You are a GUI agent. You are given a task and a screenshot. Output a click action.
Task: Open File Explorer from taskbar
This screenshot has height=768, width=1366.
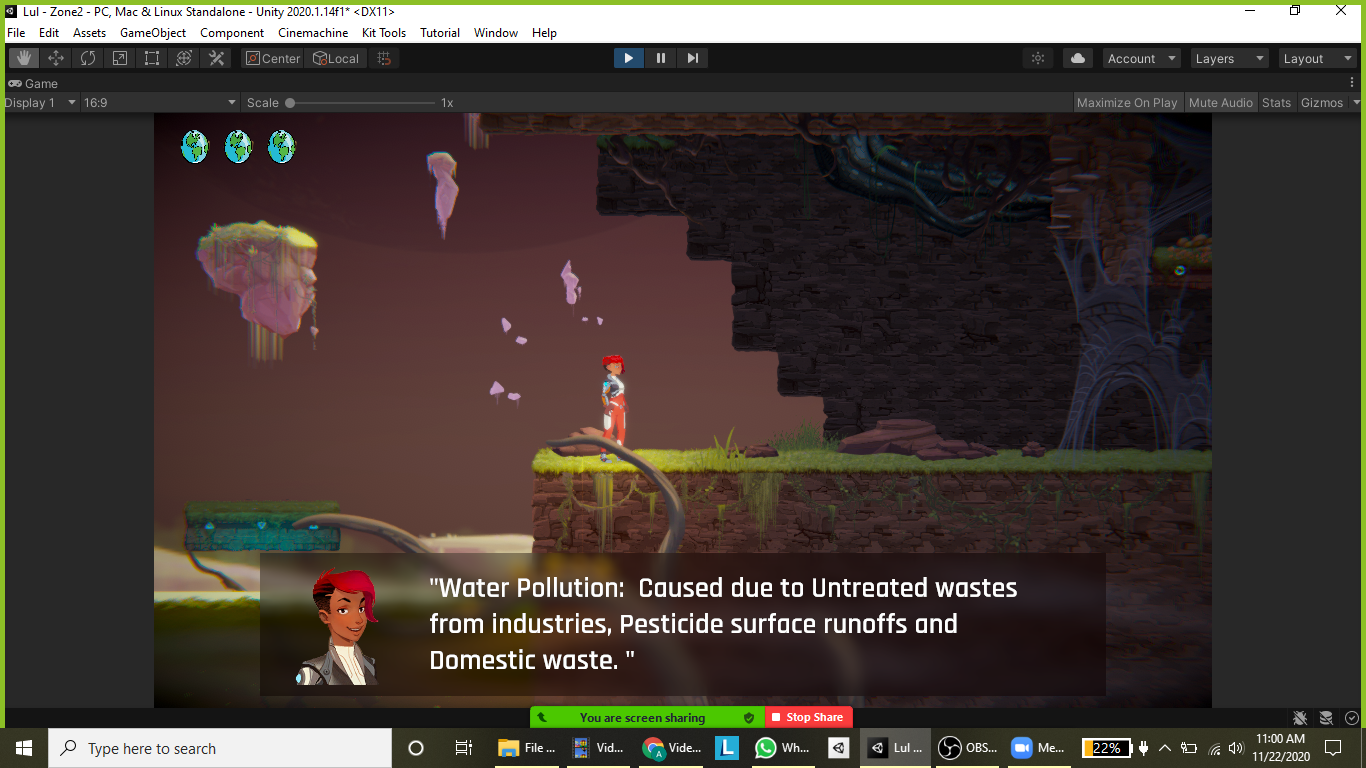[527, 748]
